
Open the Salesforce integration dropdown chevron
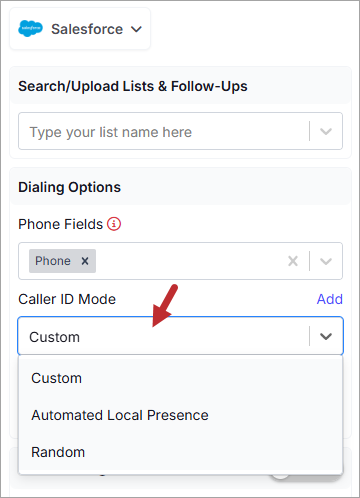point(136,29)
